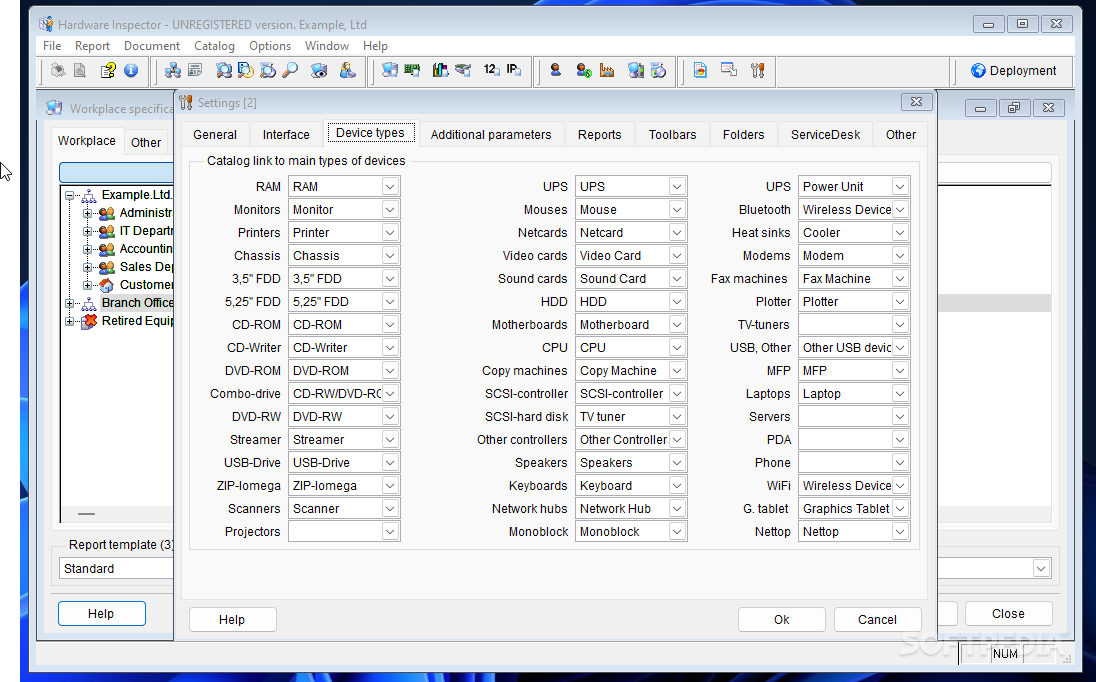Open the Options menu
The height and width of the screenshot is (682, 1096).
pyautogui.click(x=270, y=45)
